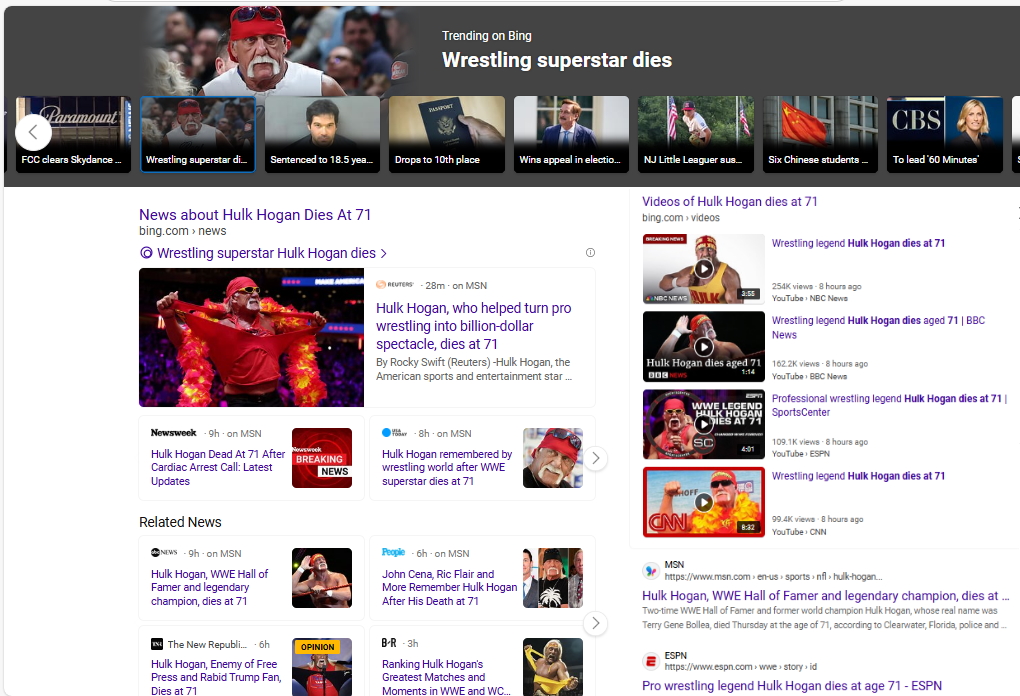
Task: Advance the top news cards with arrow
Action: [595, 458]
